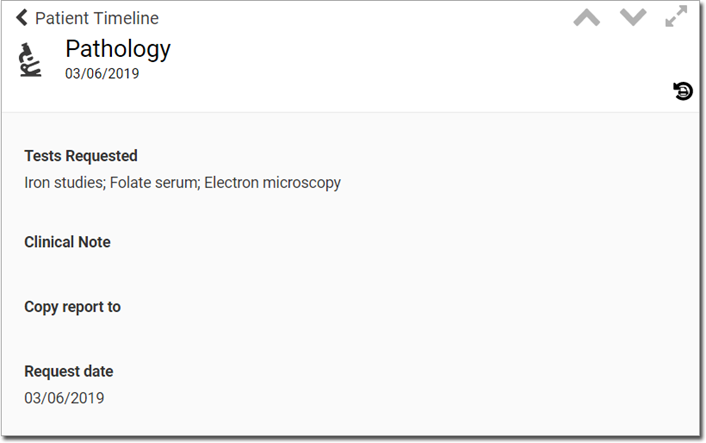
Task: Select the Pathology heading title
Action: [x=118, y=49]
